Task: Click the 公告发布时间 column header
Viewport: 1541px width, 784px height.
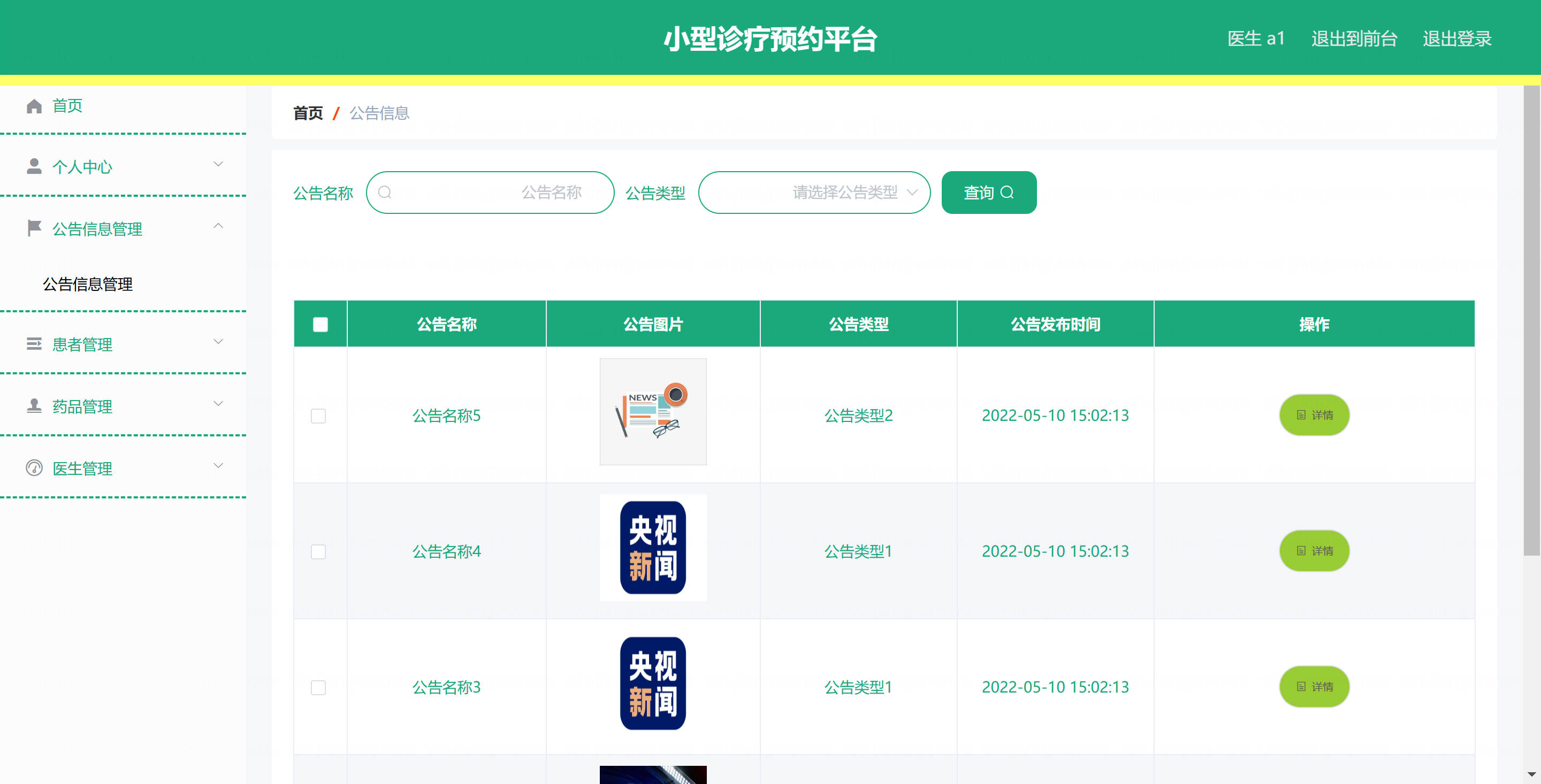Action: click(x=1055, y=324)
